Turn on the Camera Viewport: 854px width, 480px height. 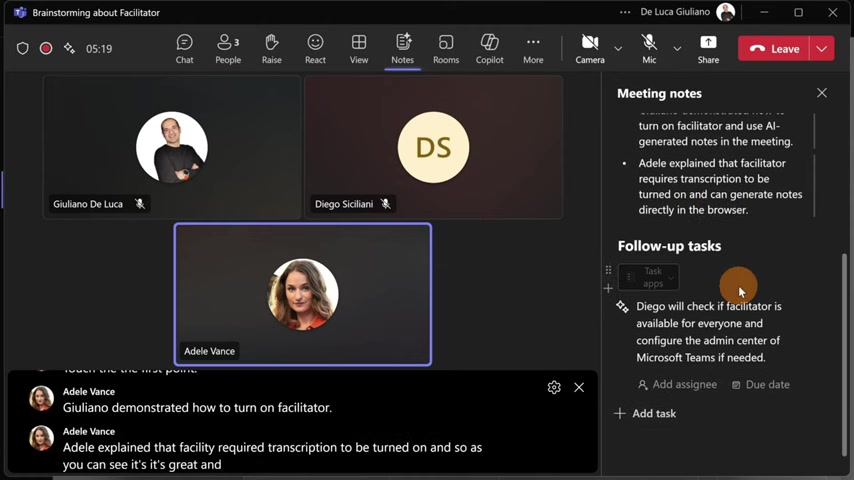(x=590, y=49)
